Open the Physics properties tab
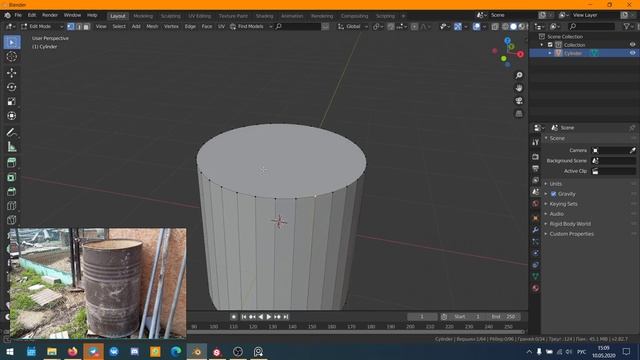Image resolution: width=640 pixels, height=360 pixels. 536,253
